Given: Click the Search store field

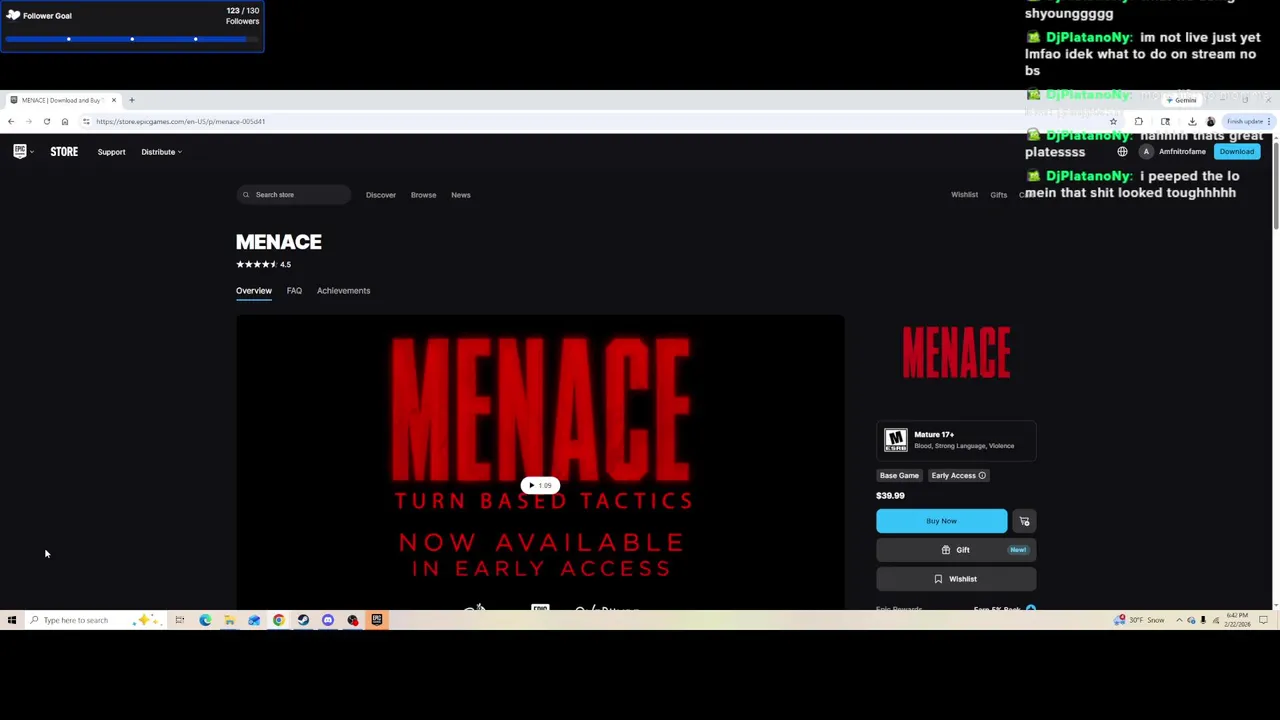Looking at the screenshot, I should tap(294, 195).
